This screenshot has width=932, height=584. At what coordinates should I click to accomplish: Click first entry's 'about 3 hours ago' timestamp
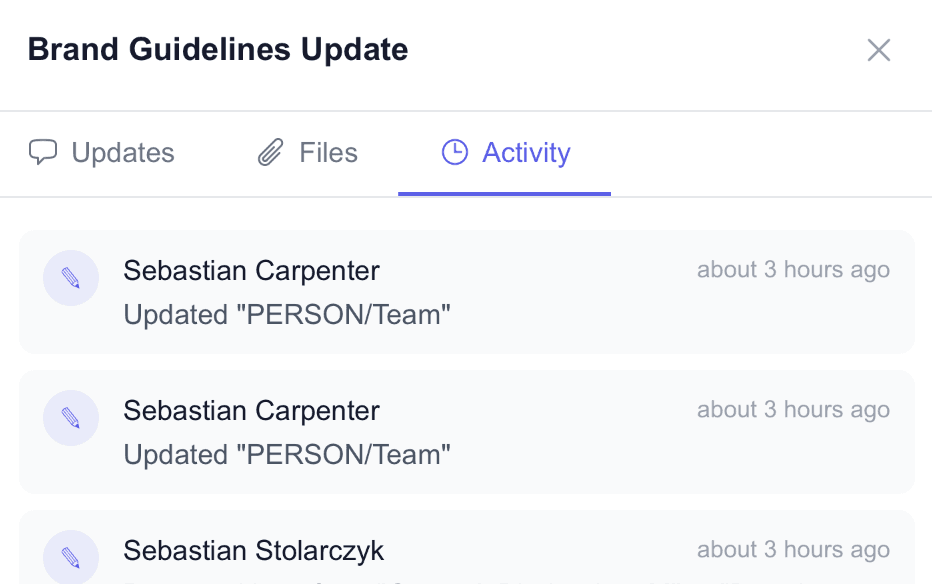793,270
